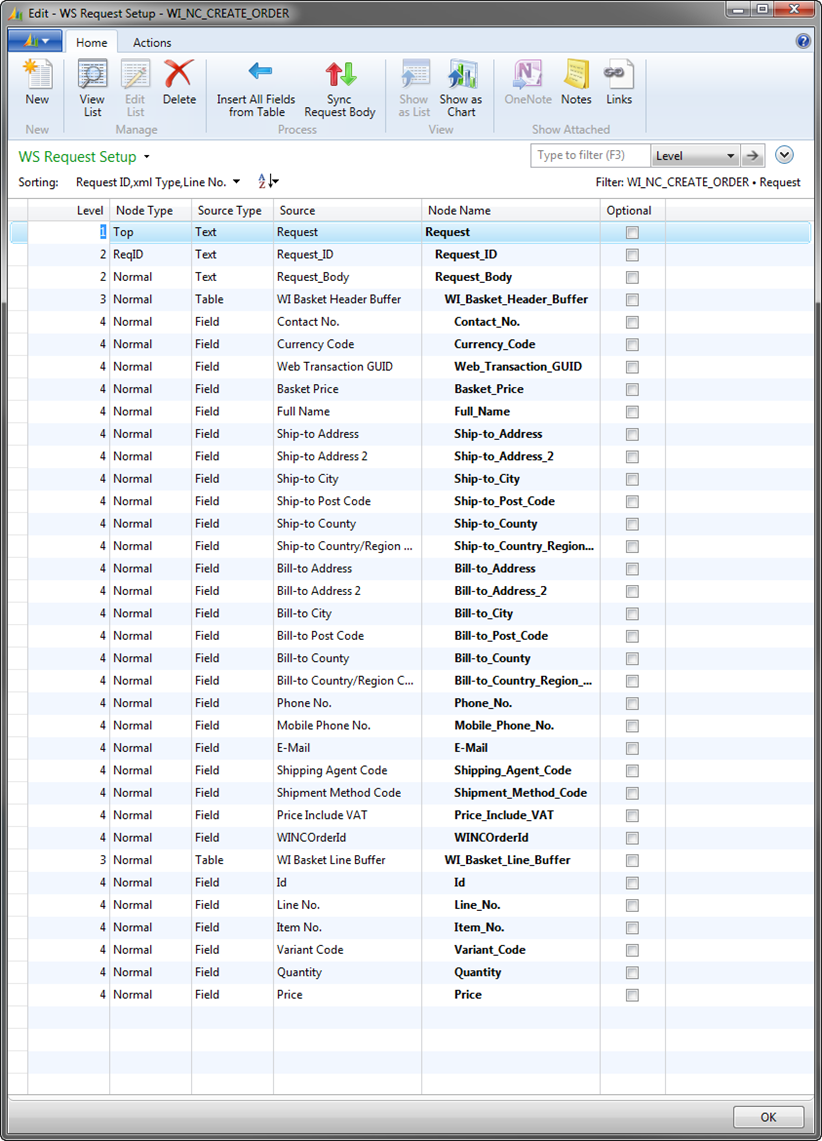Expand the WS Request Setup title dropdown
The image size is (822, 1141).
point(147,157)
